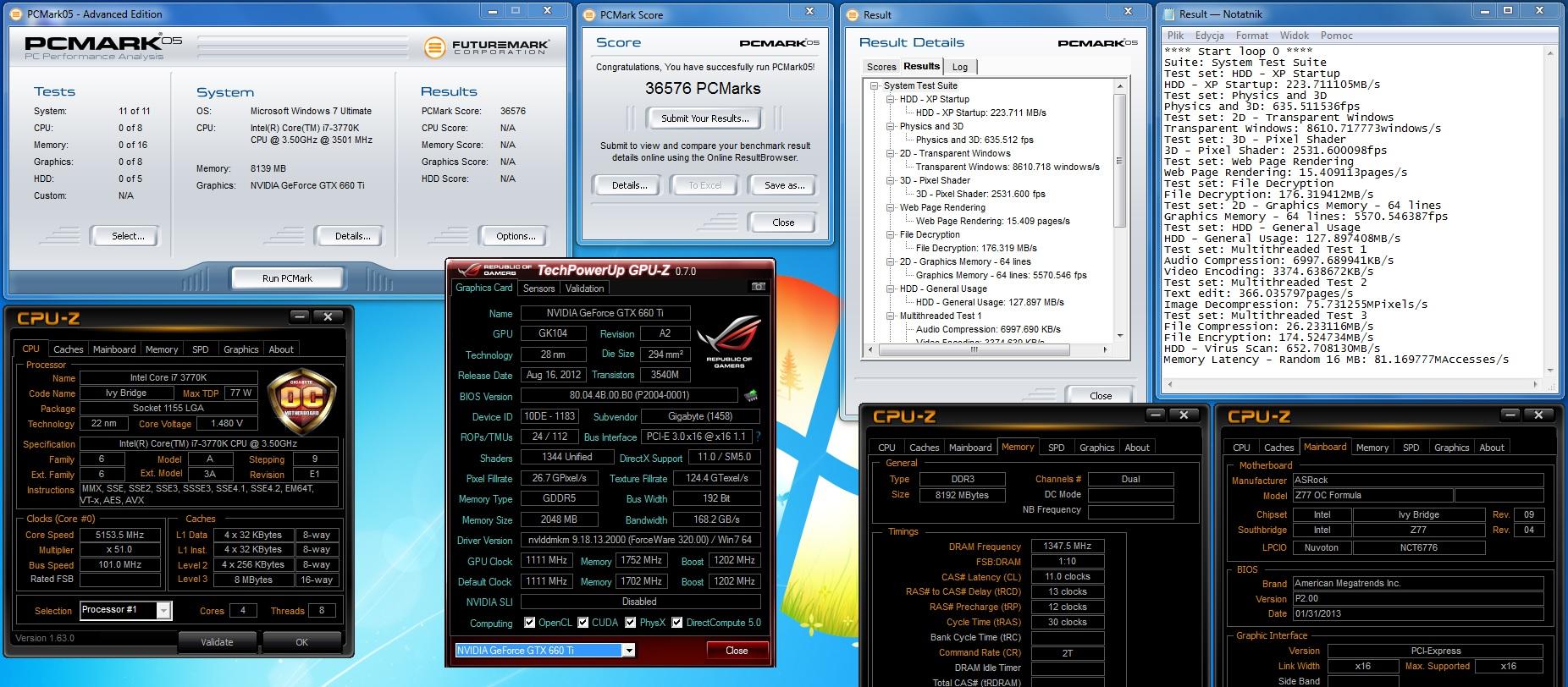Image resolution: width=1568 pixels, height=687 pixels.
Task: Open Mainboard tab in left CPU-Z window
Action: 114,349
